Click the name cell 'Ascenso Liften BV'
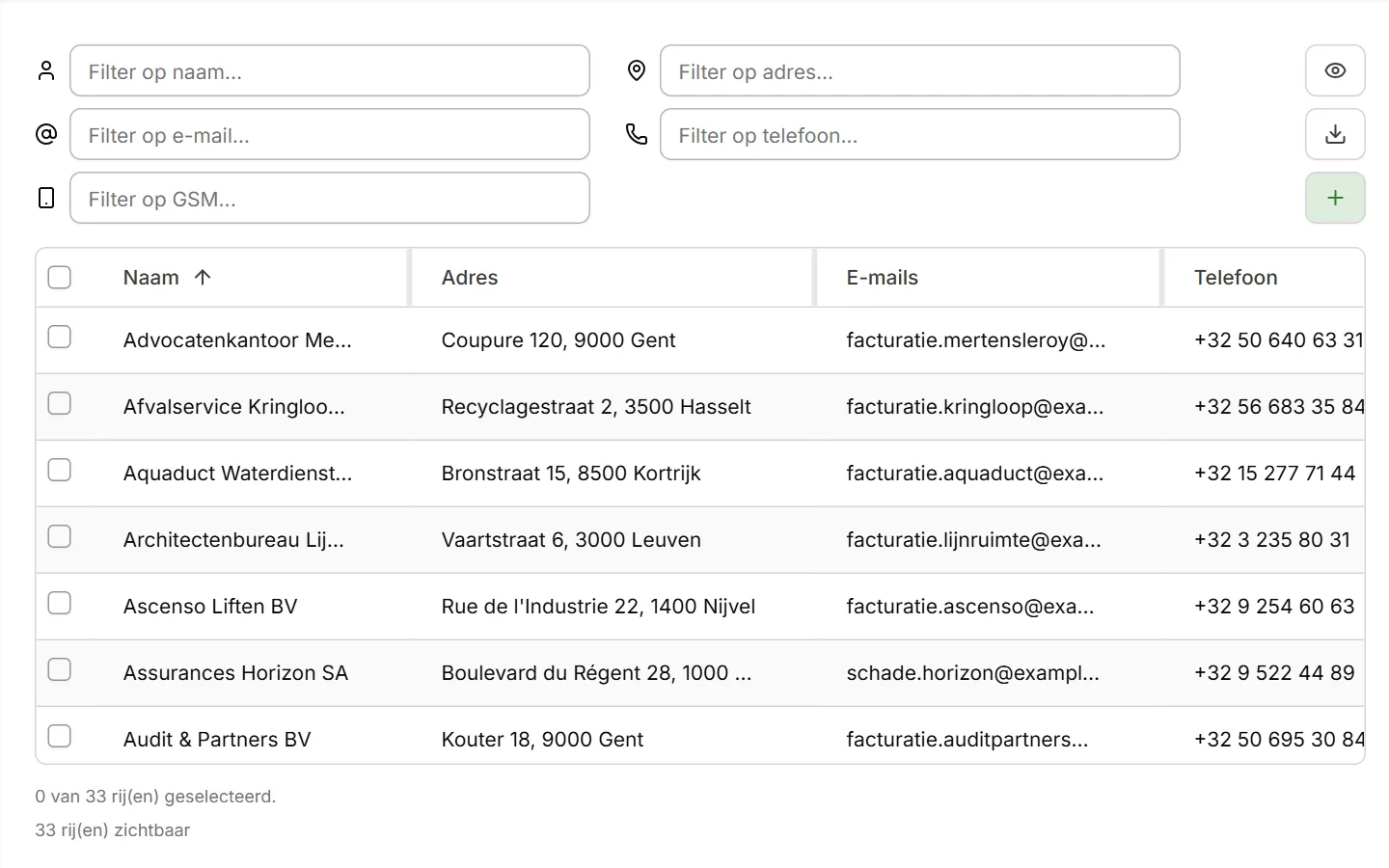 tap(210, 607)
